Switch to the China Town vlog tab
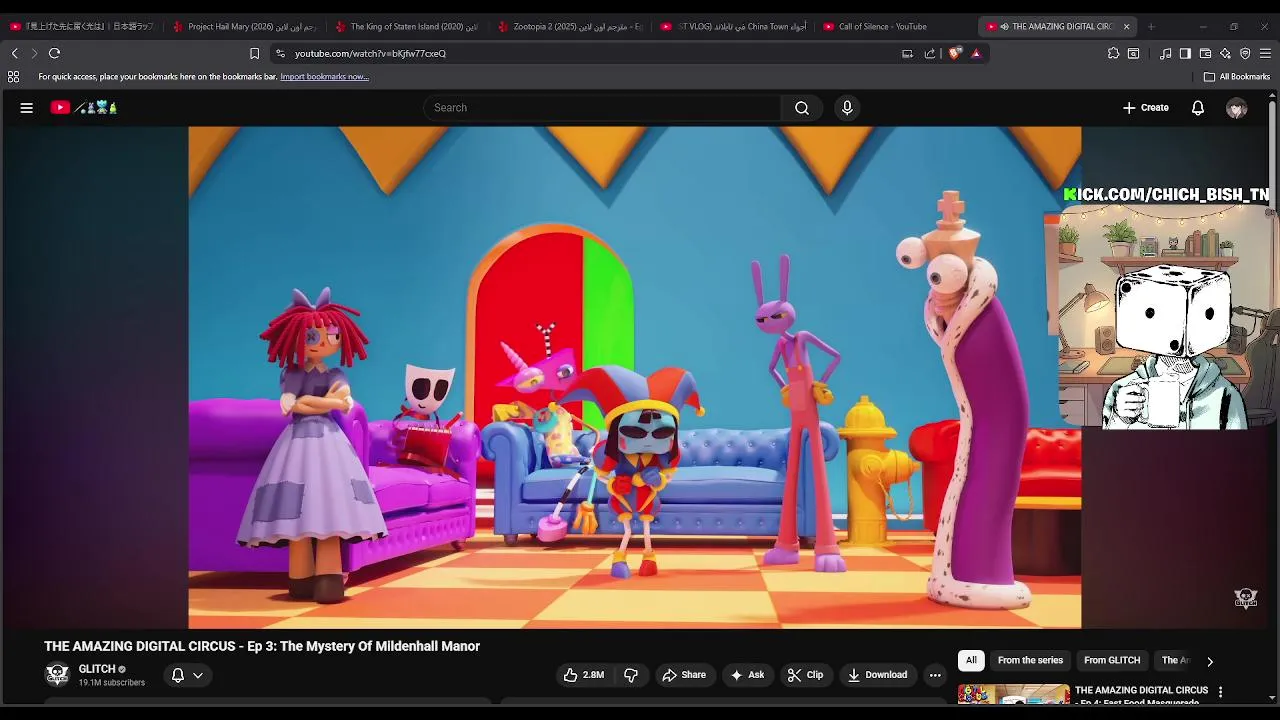The width and height of the screenshot is (1280, 720). [x=733, y=27]
